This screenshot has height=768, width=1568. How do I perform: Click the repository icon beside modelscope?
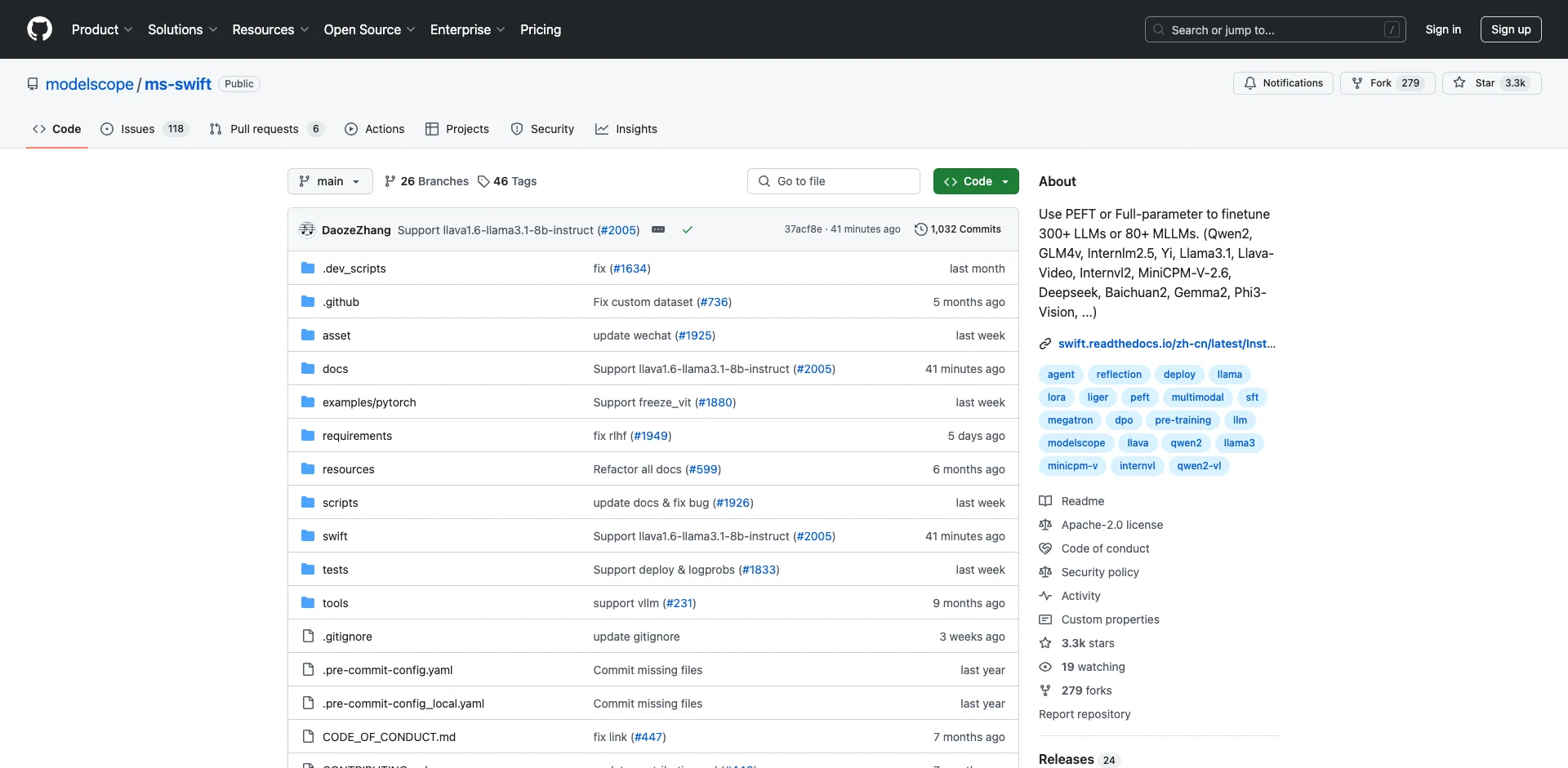tap(33, 84)
